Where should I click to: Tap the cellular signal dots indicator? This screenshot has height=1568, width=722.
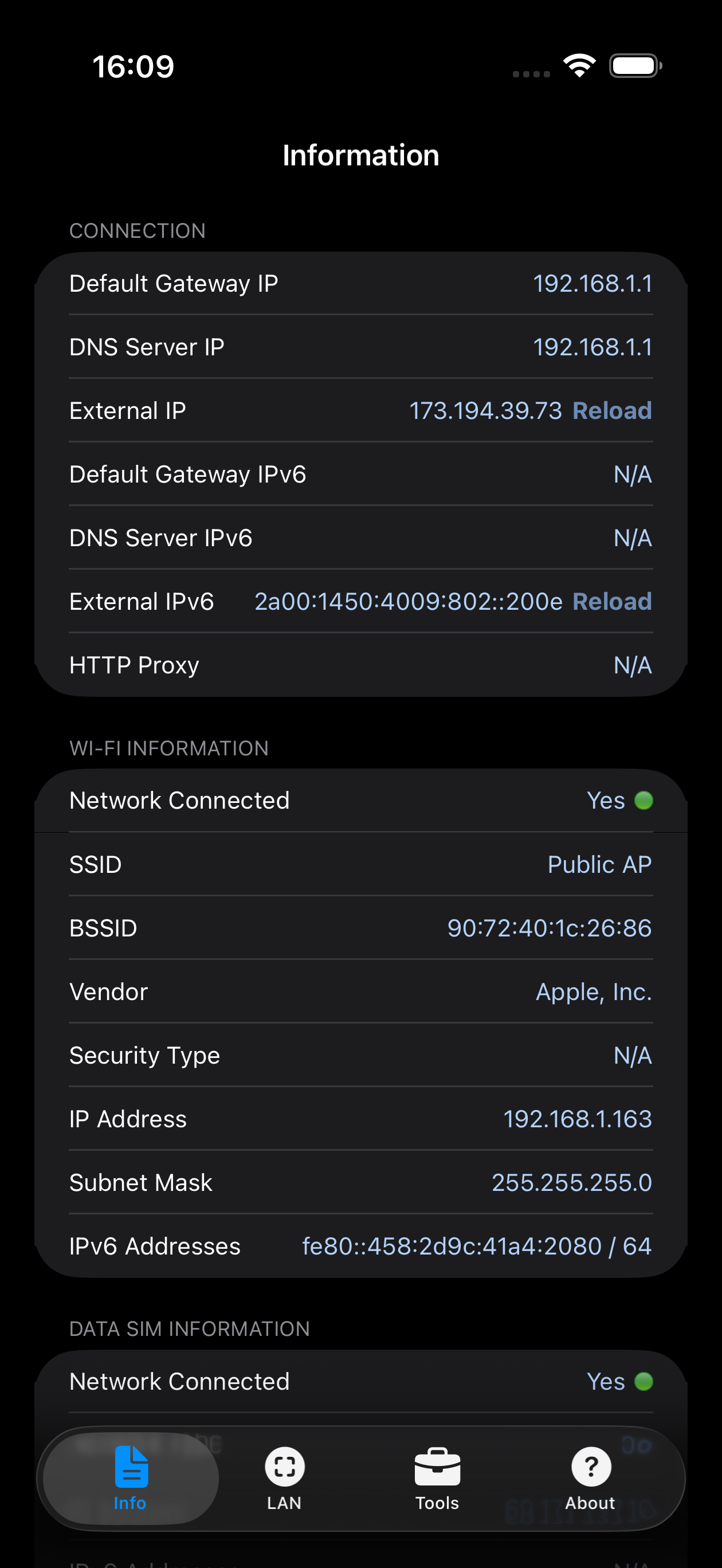tap(531, 74)
